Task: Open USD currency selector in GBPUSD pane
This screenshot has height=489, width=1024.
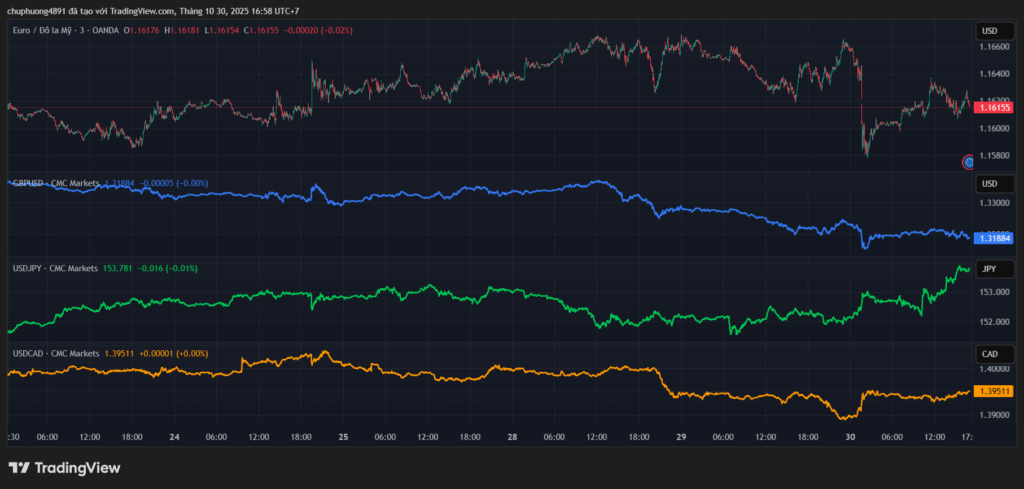Action: pos(990,184)
